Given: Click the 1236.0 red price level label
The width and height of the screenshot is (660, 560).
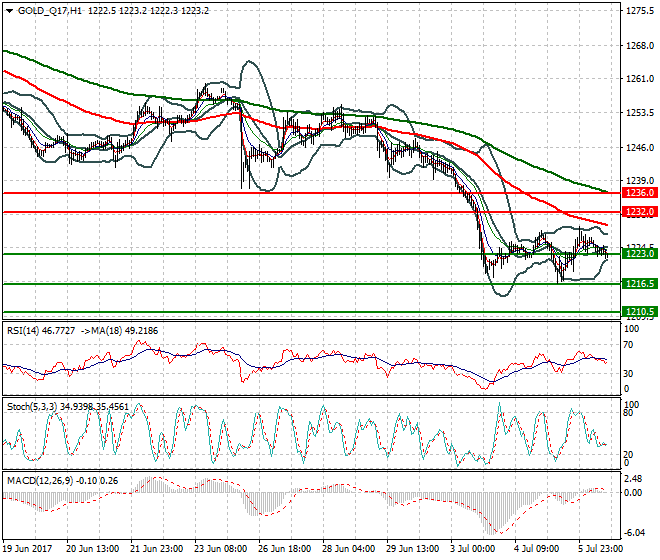Looking at the screenshot, I should tap(639, 193).
